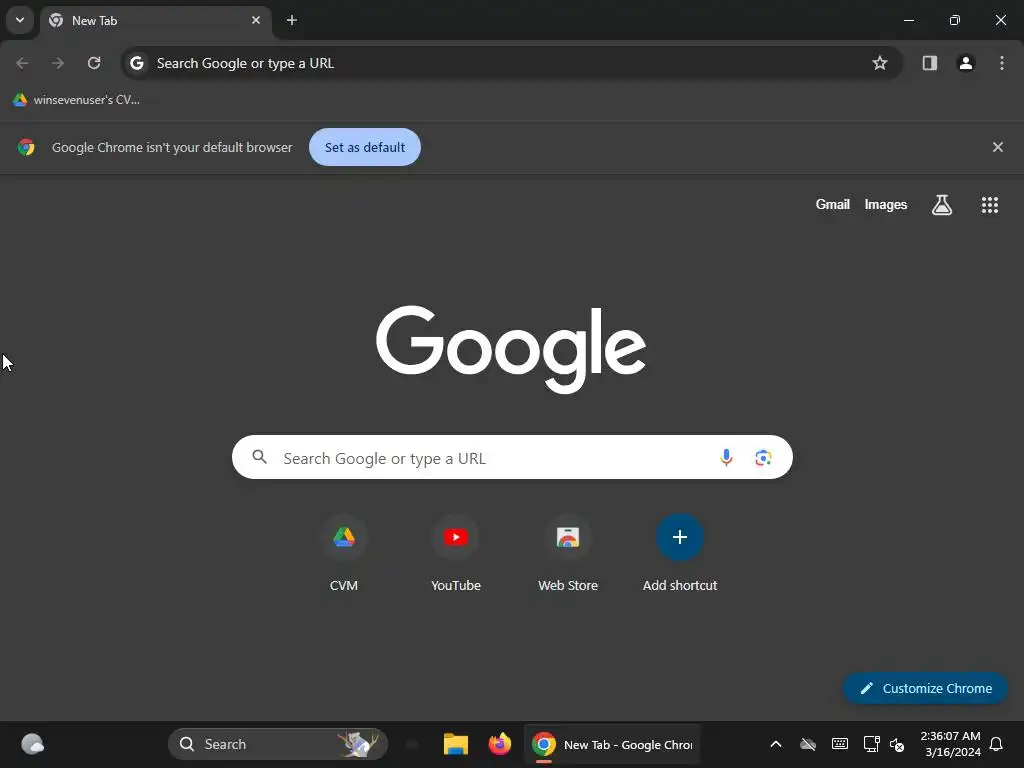Click the magnifier icon in the search box
1024x768 pixels.
[x=259, y=457]
